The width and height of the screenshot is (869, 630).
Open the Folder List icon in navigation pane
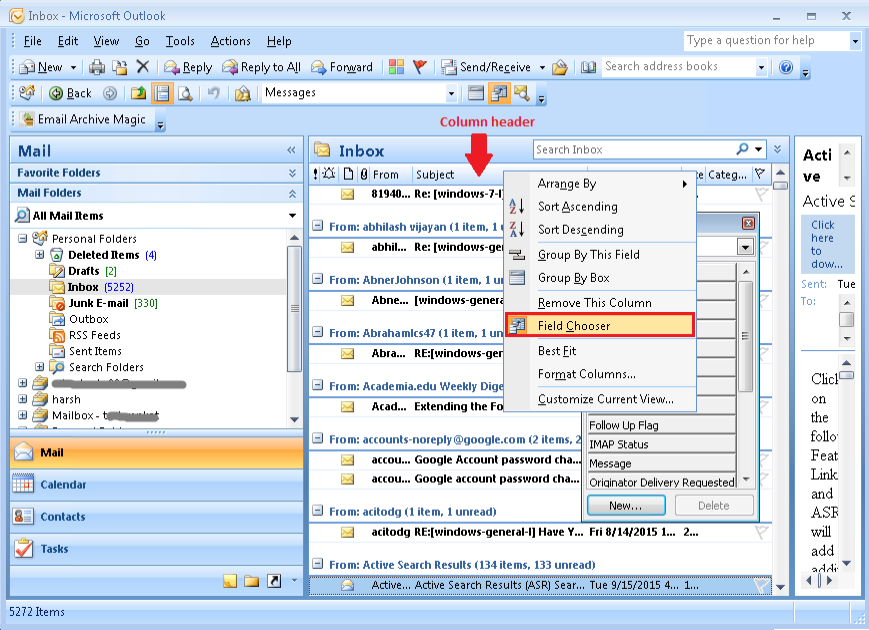(252, 581)
